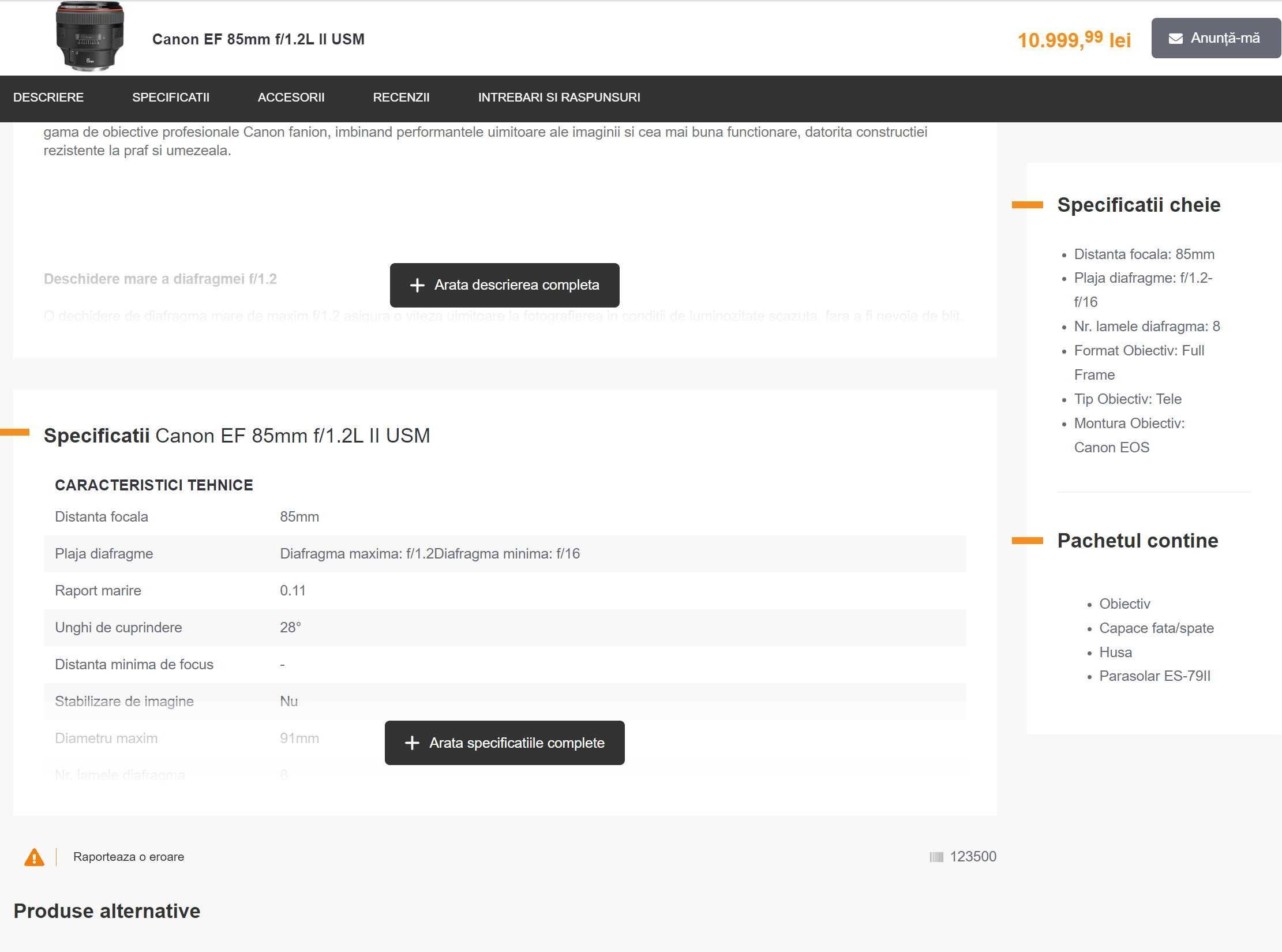Screen dimensions: 1282x952
Task: Click the Distanta focala: 85mm key spec
Action: [x=1144, y=254]
